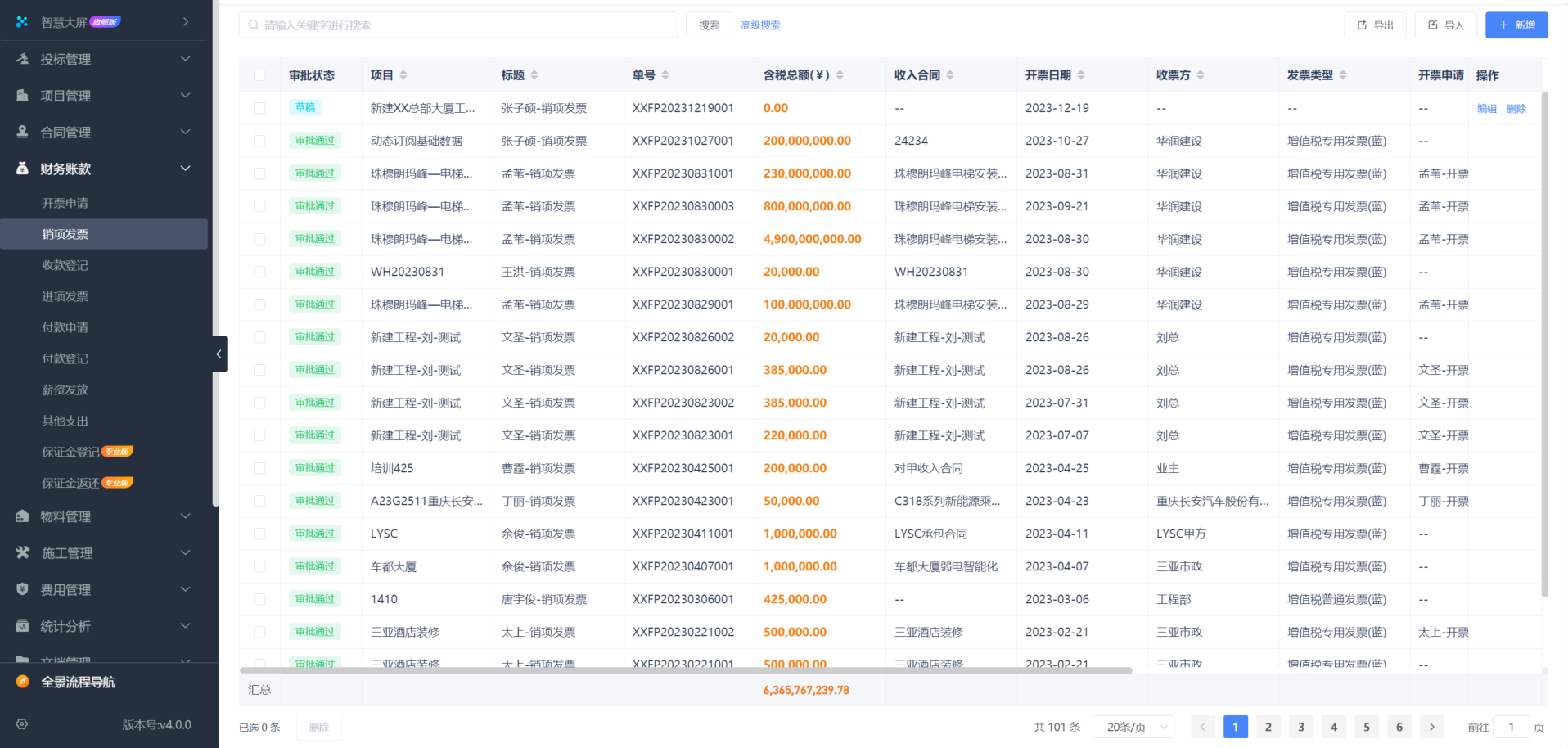Viewport: 1568px width, 748px height.
Task: Open 收款登记 in the finance submenu
Action: [x=65, y=265]
